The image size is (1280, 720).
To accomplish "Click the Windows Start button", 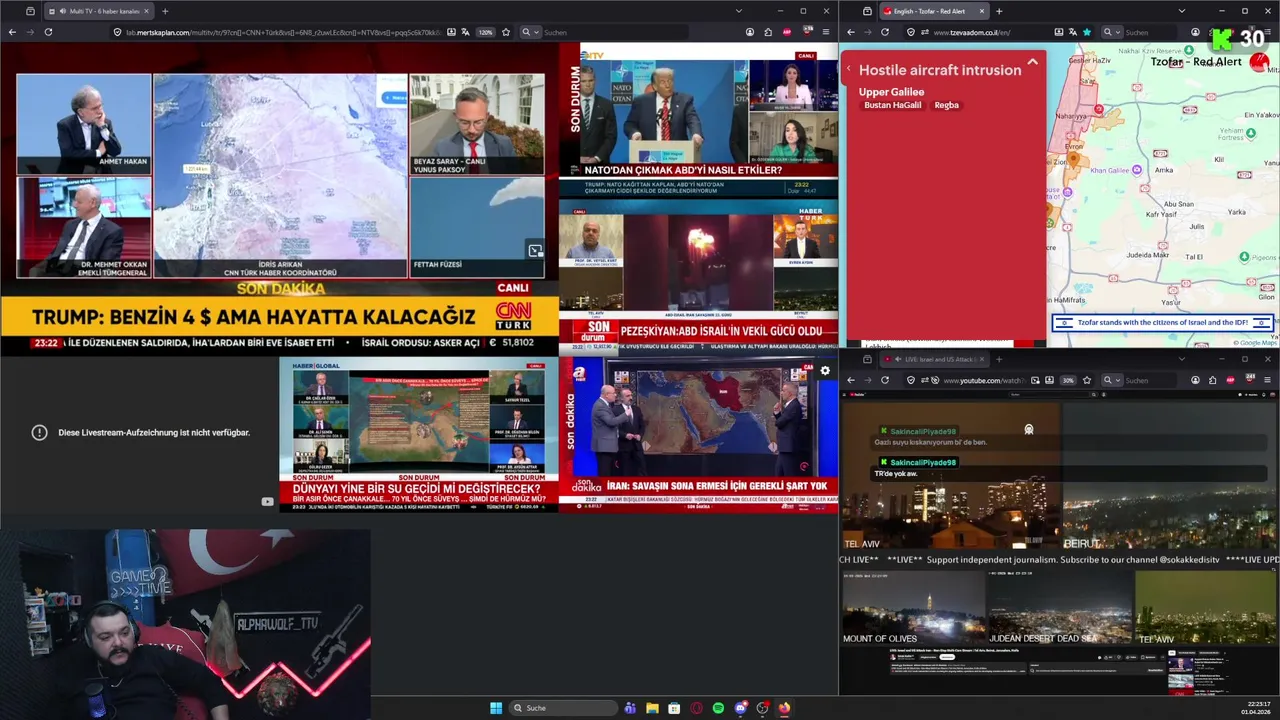I will pyautogui.click(x=496, y=708).
